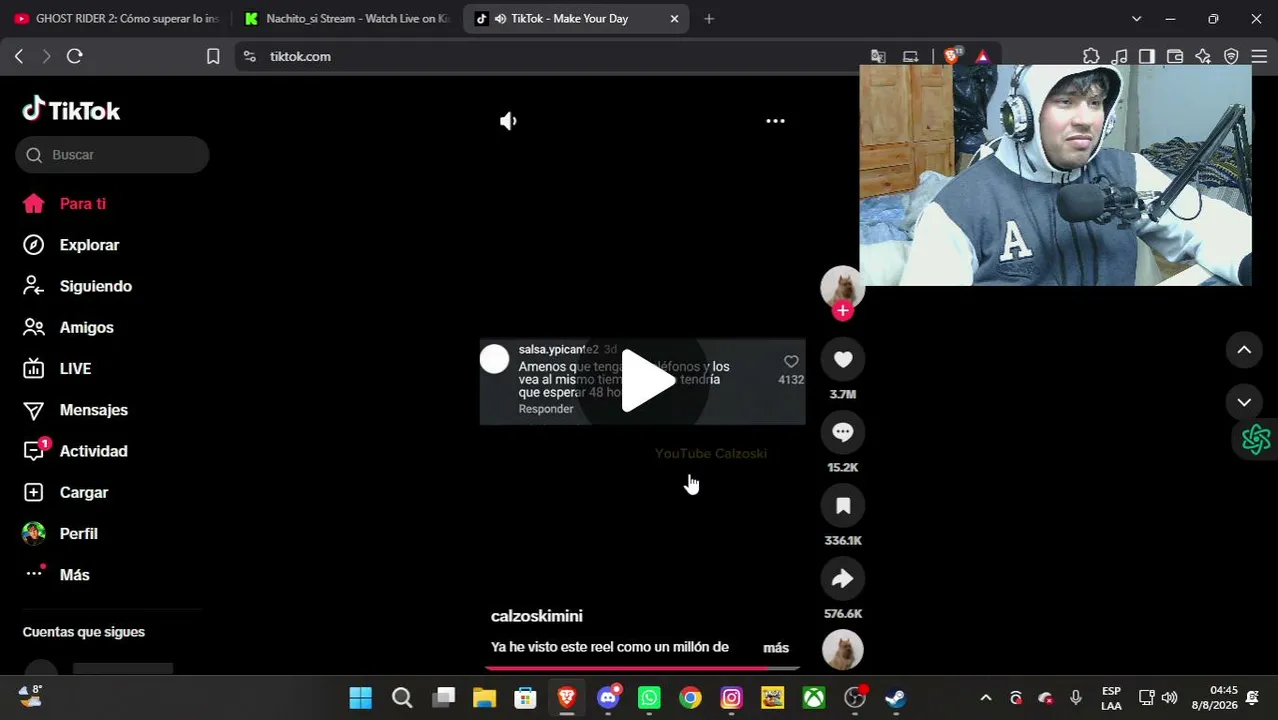Open Cargar upload page
This screenshot has width=1278, height=720.
[83, 493]
